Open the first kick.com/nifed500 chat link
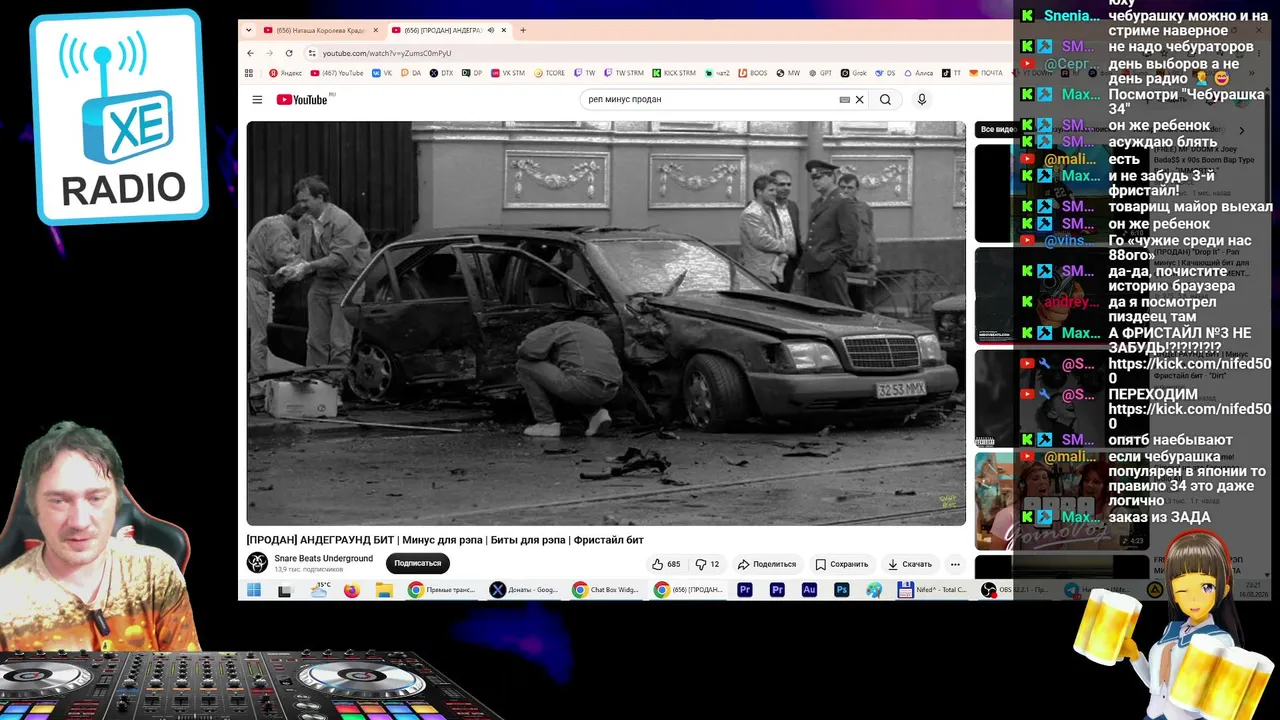Viewport: 1280px width, 720px height. 1189,371
